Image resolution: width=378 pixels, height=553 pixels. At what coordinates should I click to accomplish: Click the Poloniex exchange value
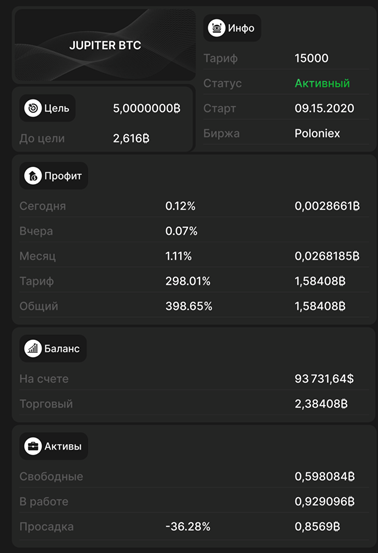(x=317, y=133)
